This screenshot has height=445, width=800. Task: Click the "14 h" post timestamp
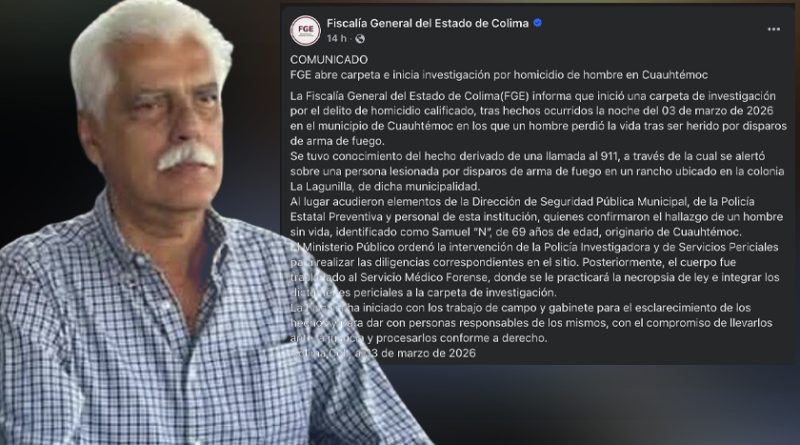point(336,39)
